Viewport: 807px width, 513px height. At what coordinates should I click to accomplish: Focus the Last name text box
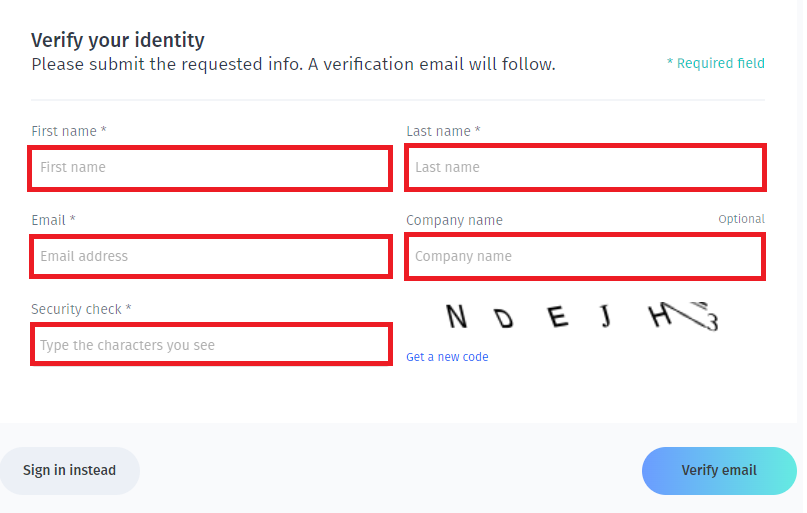(585, 168)
